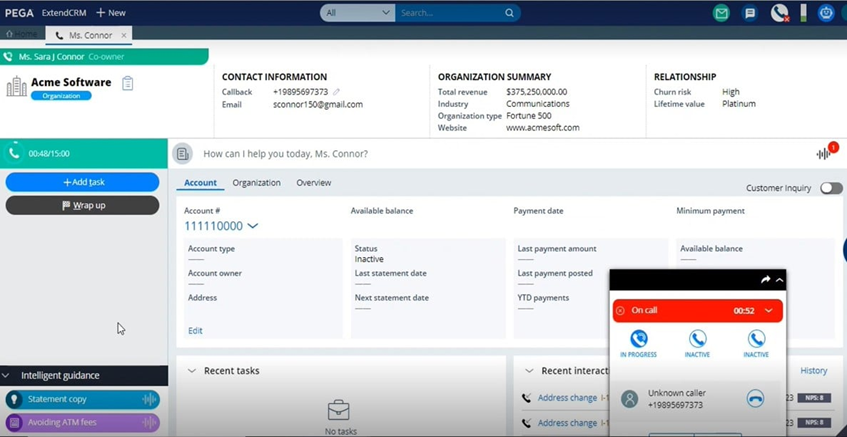Close the Ms. Connor tab

[124, 35]
